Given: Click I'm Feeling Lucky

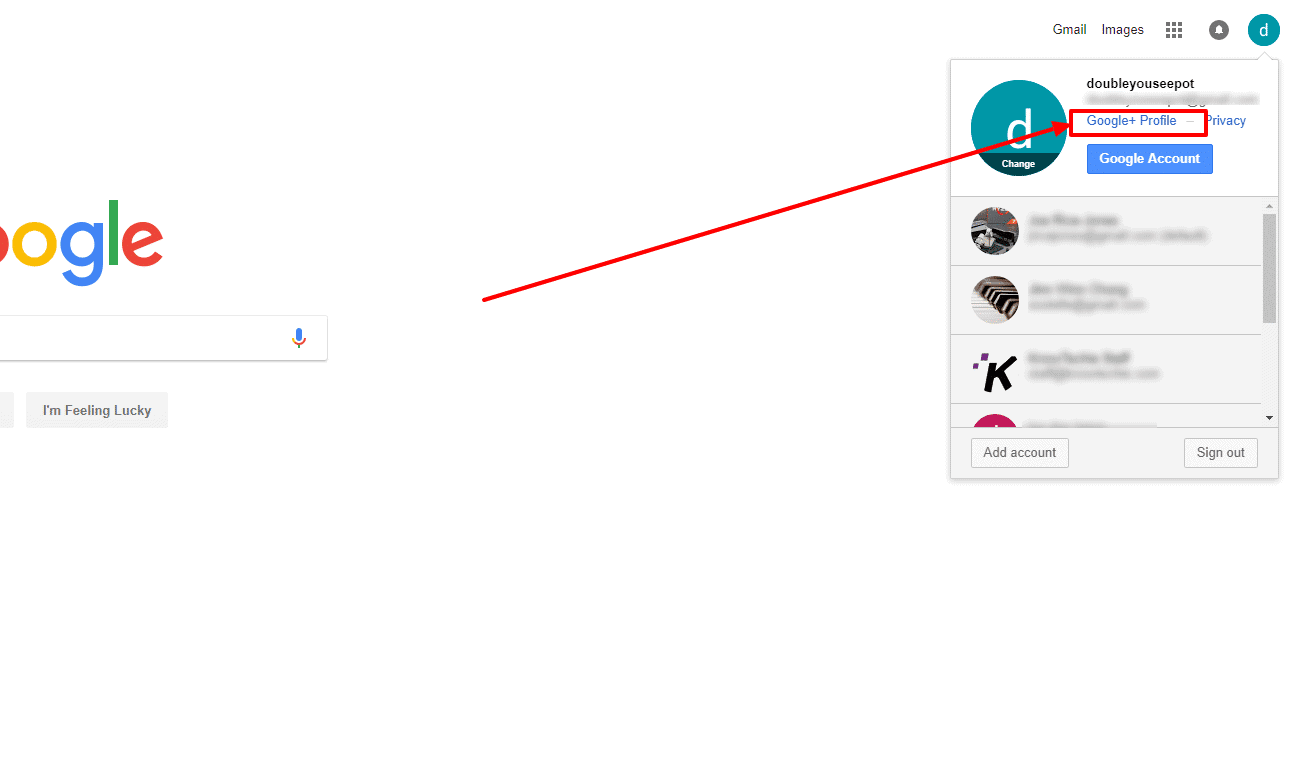Looking at the screenshot, I should [x=97, y=410].
